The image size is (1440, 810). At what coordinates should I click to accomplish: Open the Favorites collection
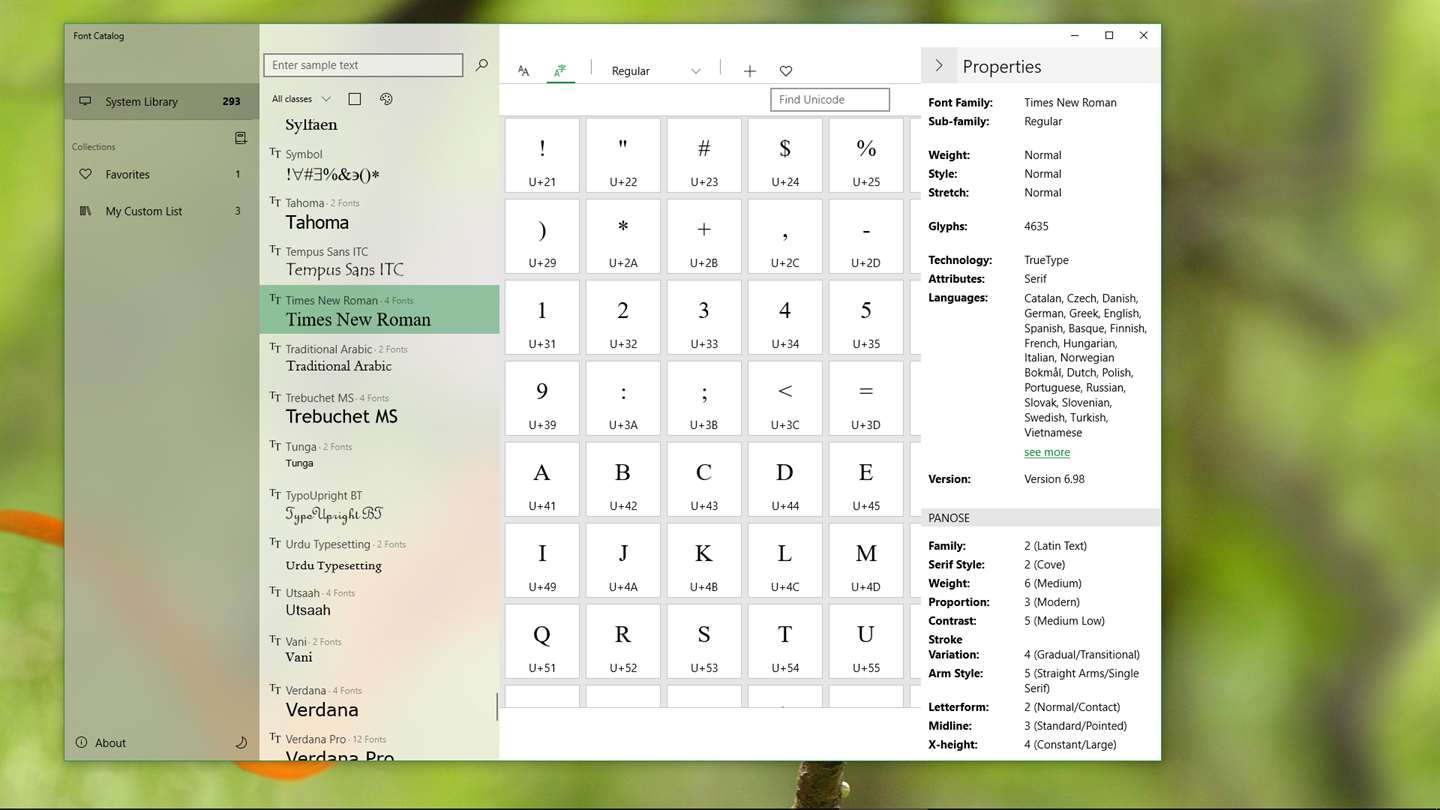(162, 174)
